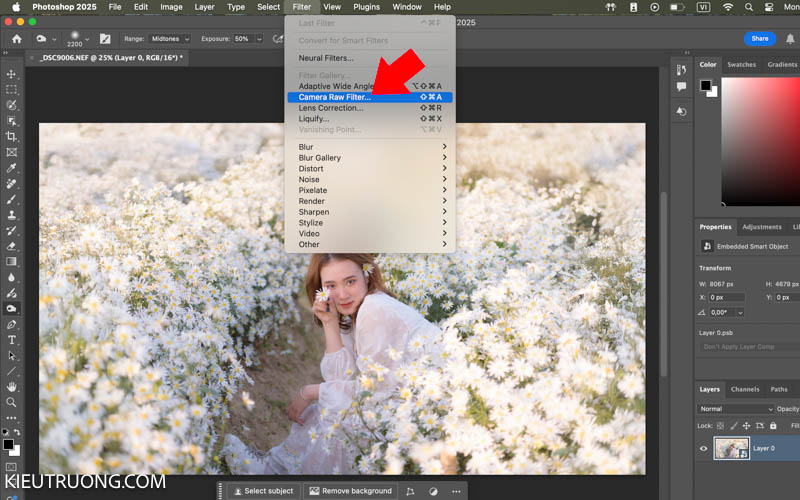Expand the Blur submenu

coord(370,147)
